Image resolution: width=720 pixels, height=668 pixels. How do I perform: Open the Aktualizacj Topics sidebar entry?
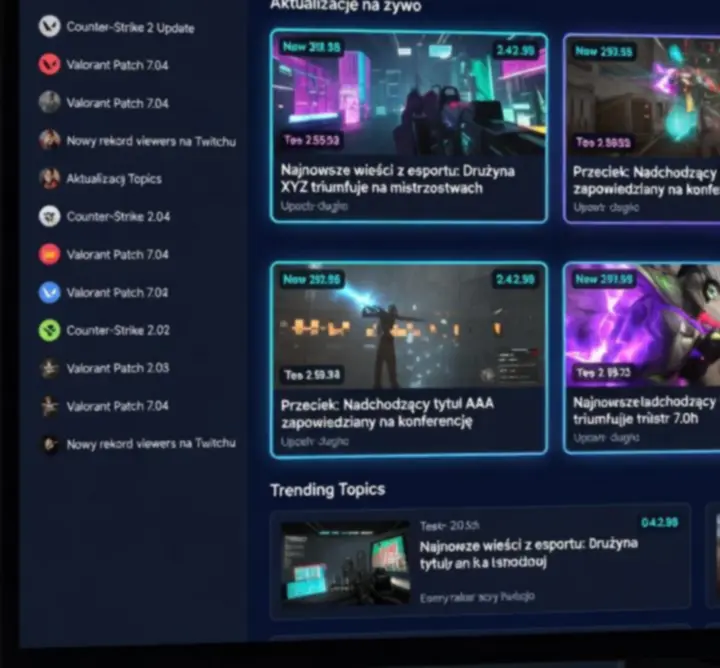point(114,179)
